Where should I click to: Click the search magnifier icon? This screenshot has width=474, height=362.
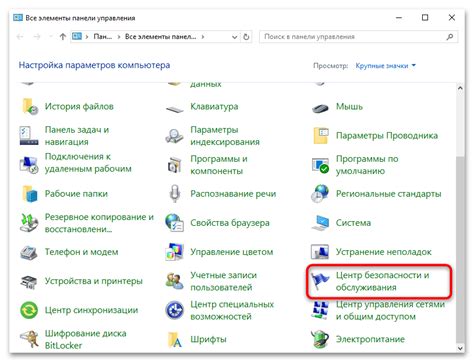450,37
